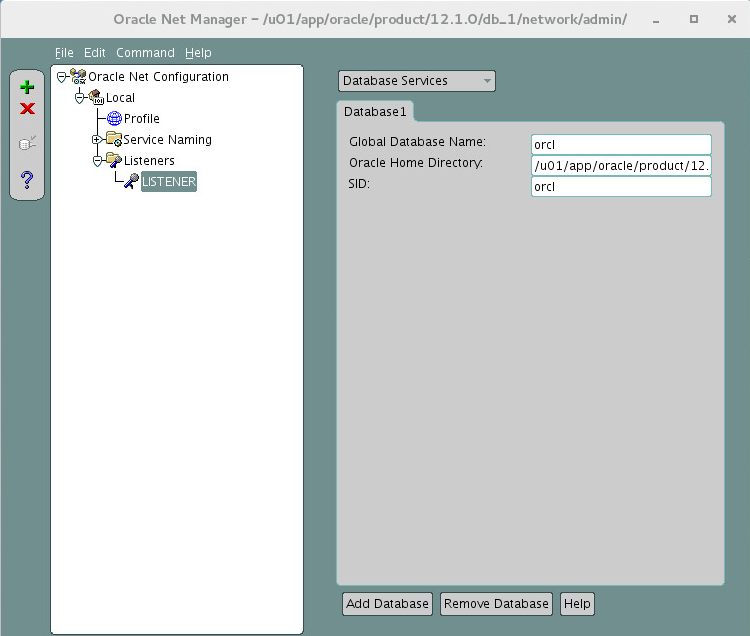Viewport: 750px width, 636px height.
Task: Click the Test Service database icon
Action: point(27,143)
